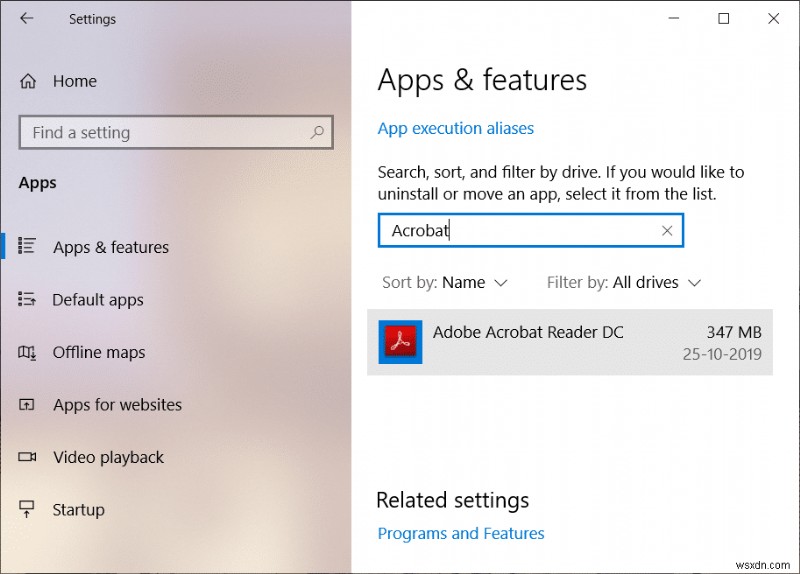Go back using the back arrow
This screenshot has height=574, width=800.
(27, 18)
